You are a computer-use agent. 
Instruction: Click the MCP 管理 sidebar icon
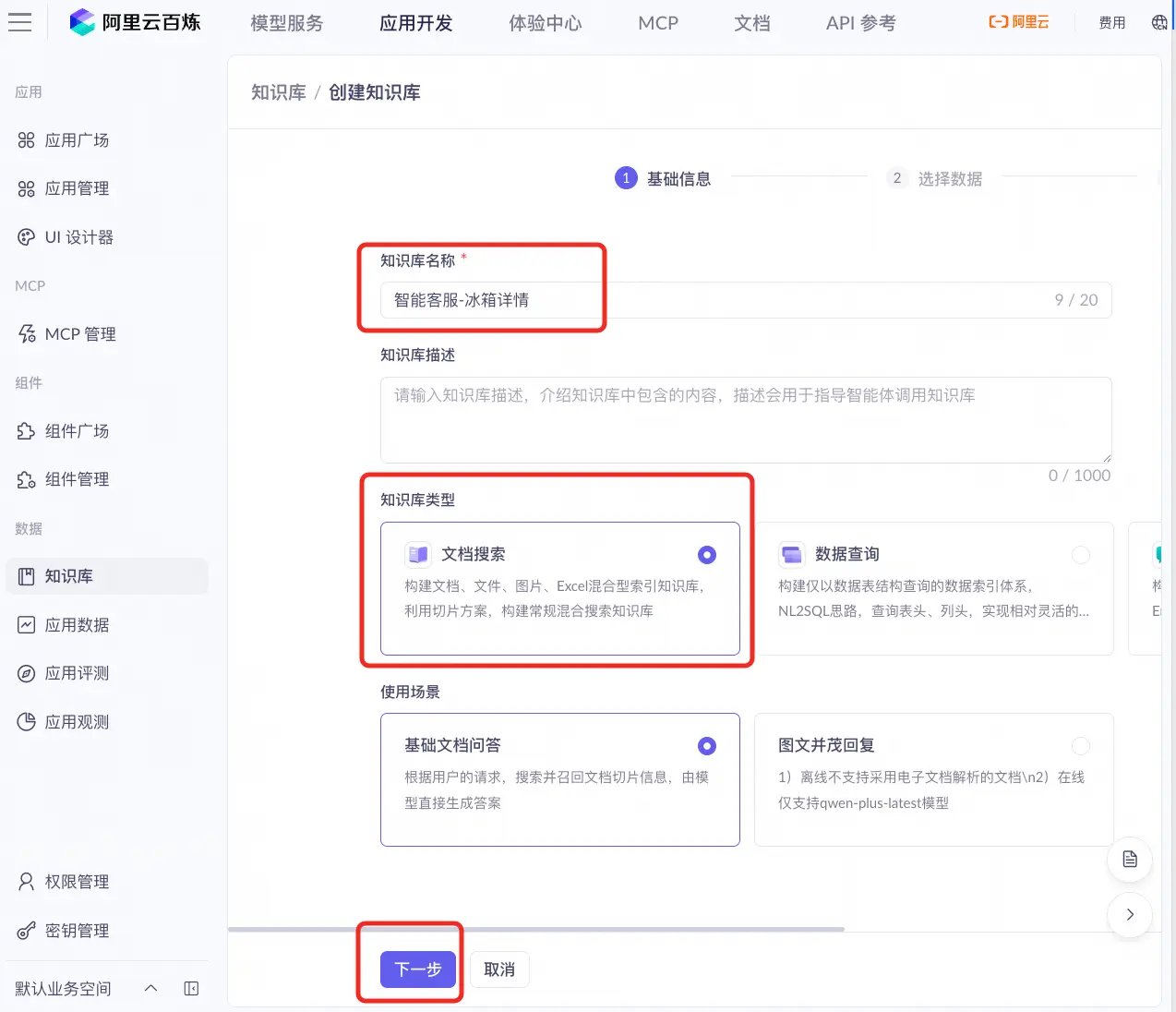point(26,334)
